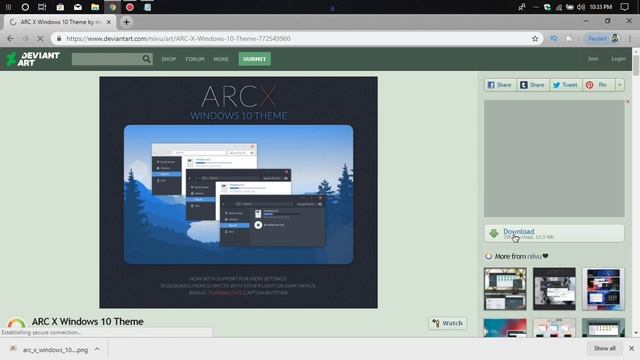Screen dimensions: 640x360
Task: Pin this on Pinterest
Action: pyautogui.click(x=598, y=85)
